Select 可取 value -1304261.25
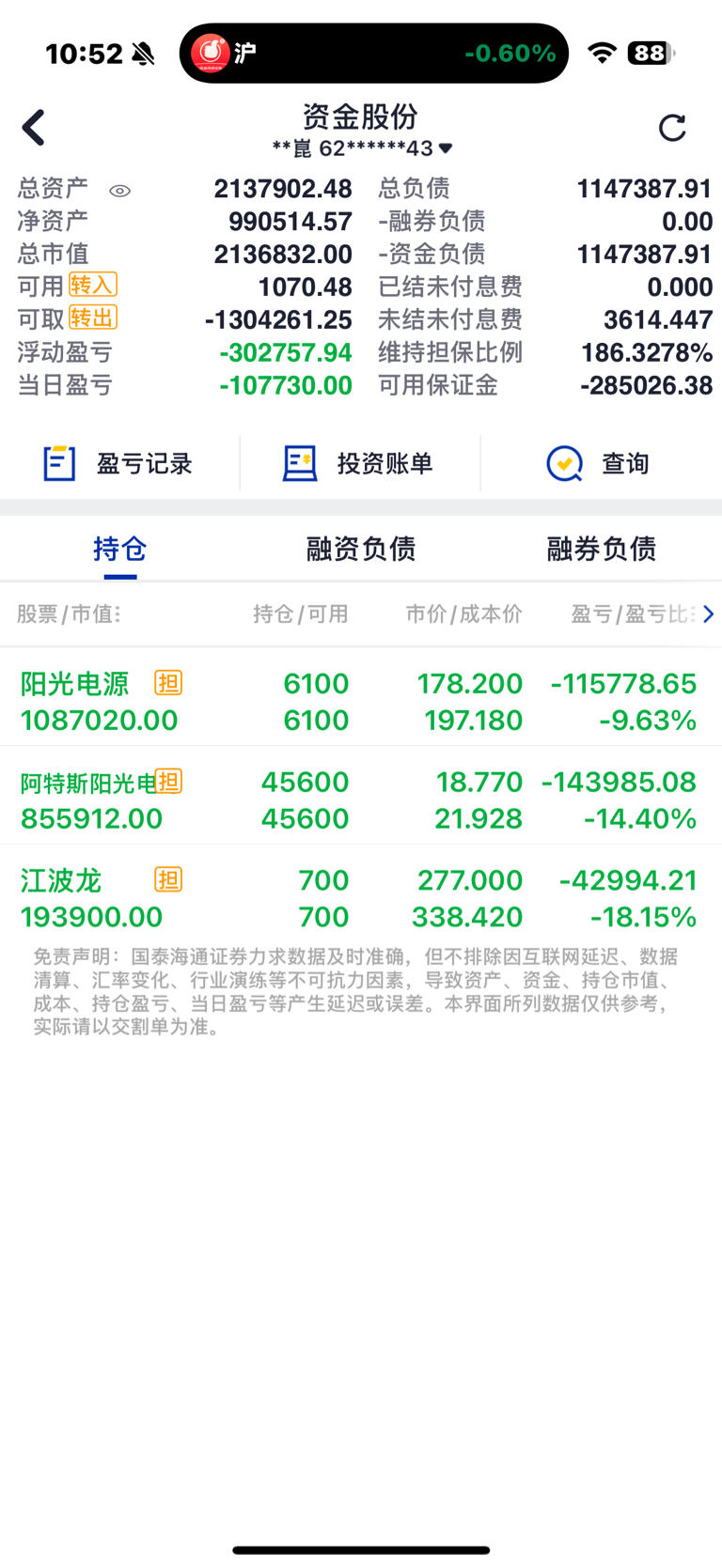 [x=278, y=319]
